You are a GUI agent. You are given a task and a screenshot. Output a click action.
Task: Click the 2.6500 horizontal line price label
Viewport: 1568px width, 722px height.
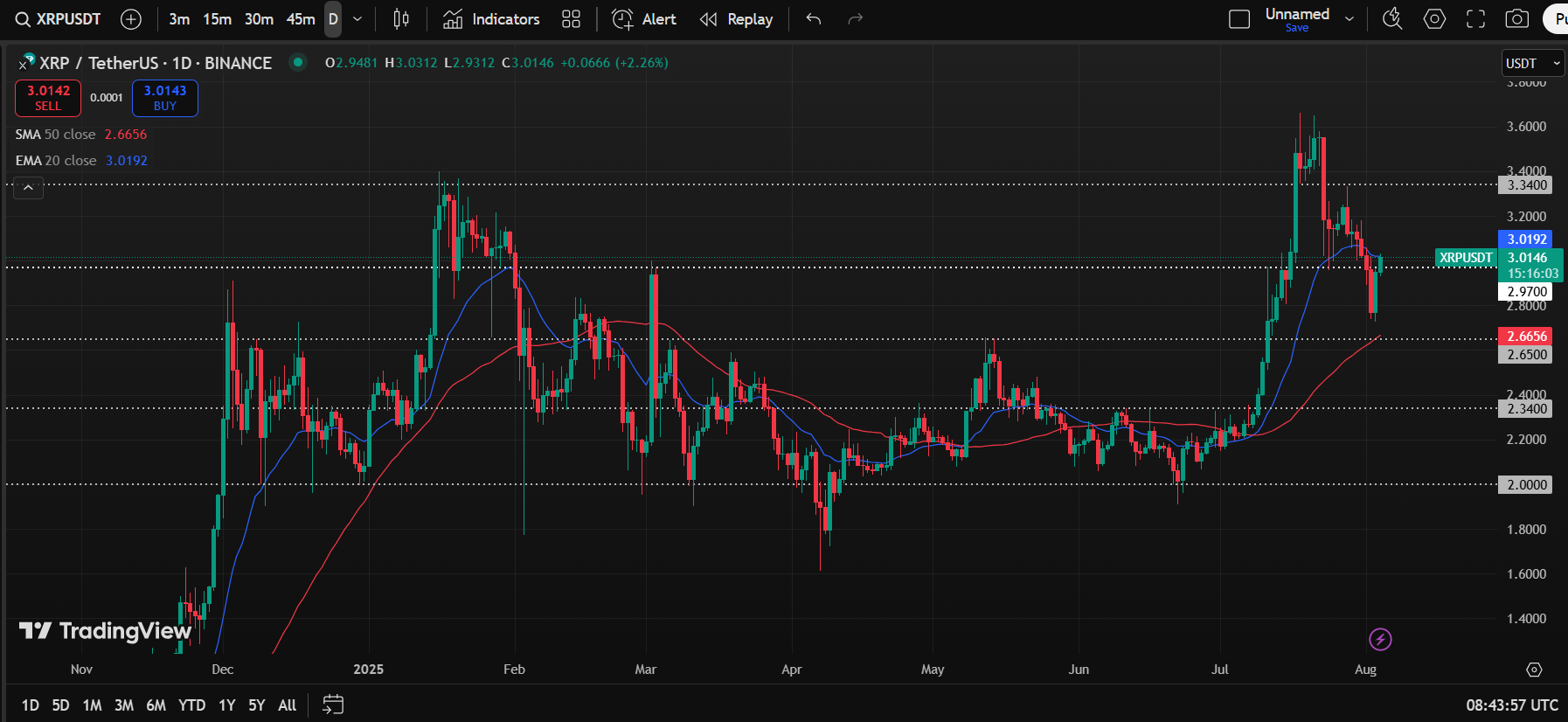coord(1525,355)
